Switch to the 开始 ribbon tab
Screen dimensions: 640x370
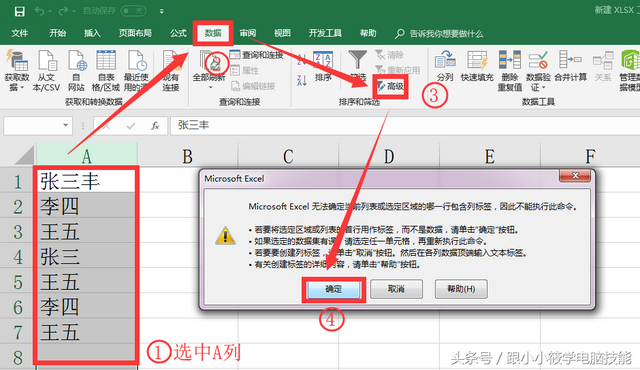point(58,33)
